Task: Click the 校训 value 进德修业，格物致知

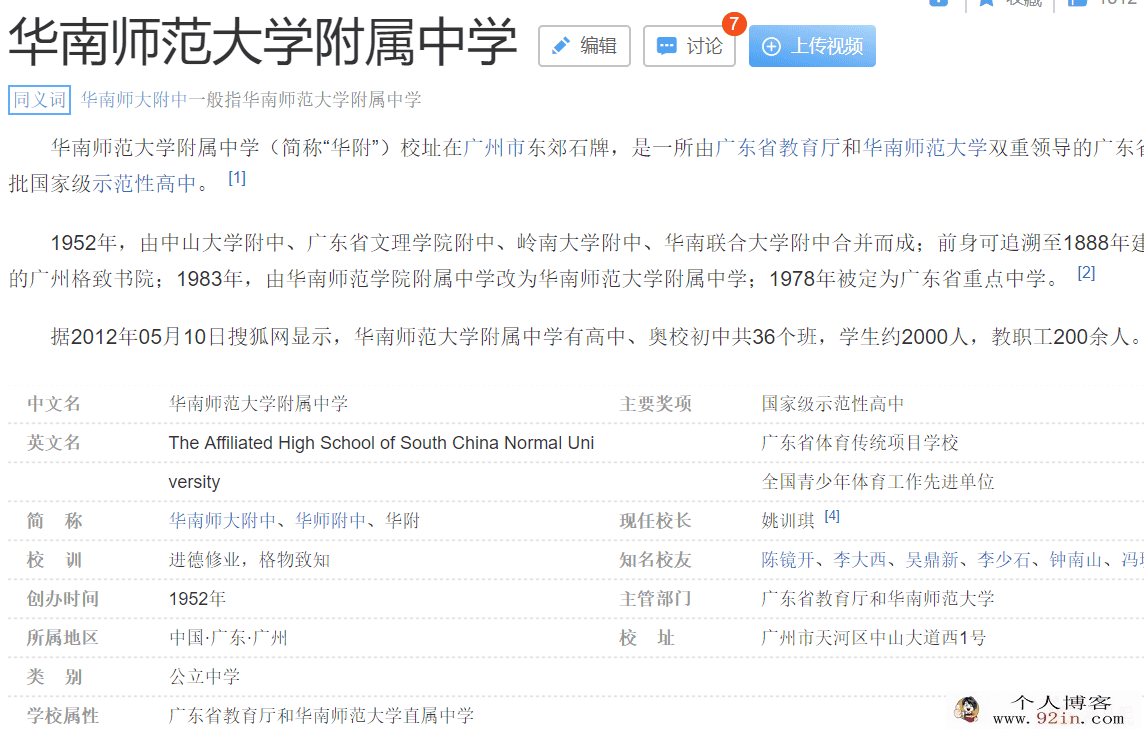Action: [x=250, y=560]
